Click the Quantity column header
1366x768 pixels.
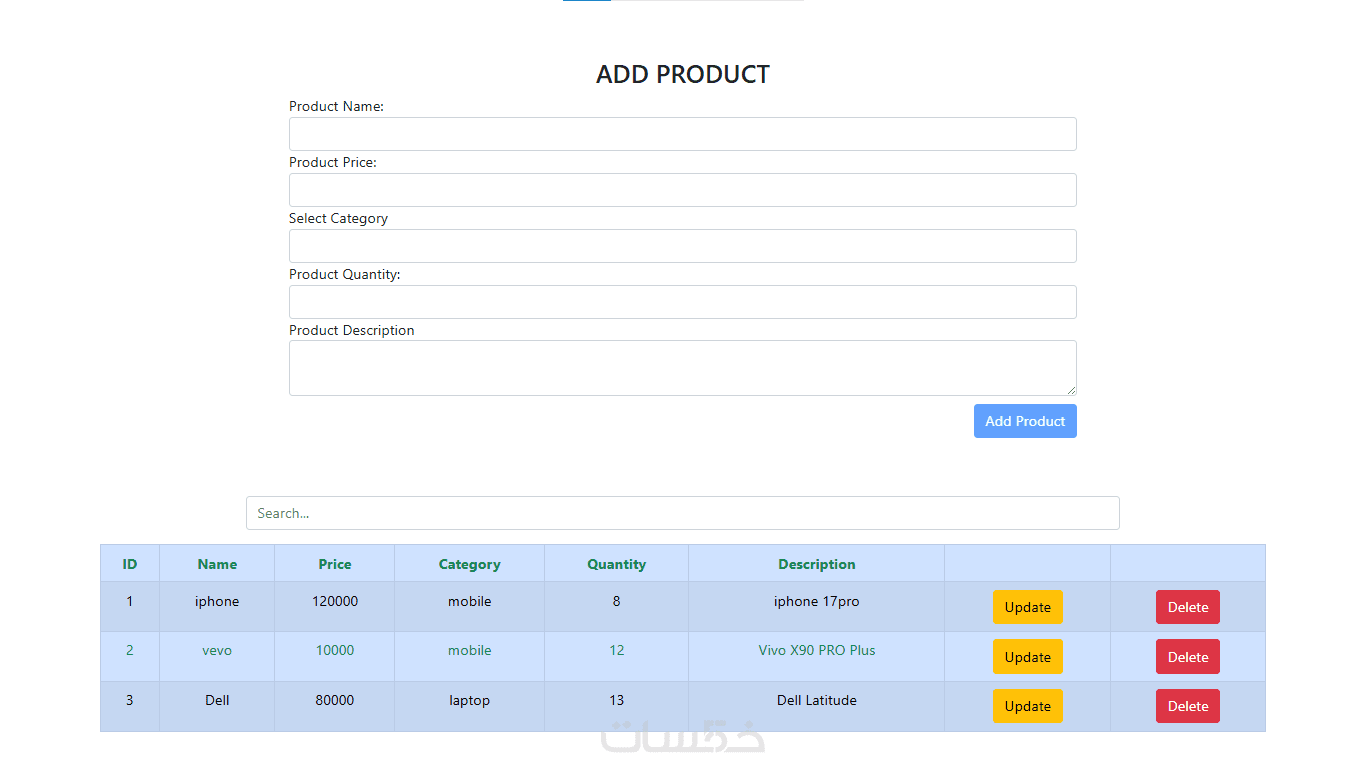tap(616, 564)
